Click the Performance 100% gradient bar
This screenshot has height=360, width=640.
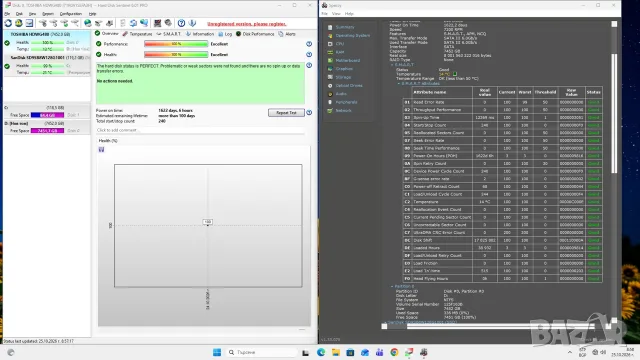pyautogui.click(x=176, y=44)
